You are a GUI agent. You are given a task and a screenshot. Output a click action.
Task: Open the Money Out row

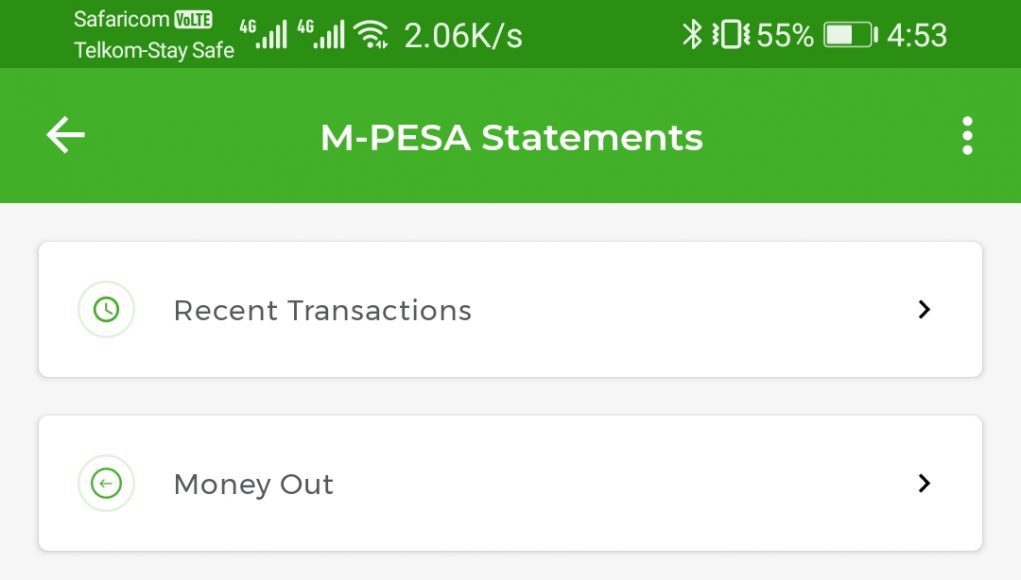[510, 483]
